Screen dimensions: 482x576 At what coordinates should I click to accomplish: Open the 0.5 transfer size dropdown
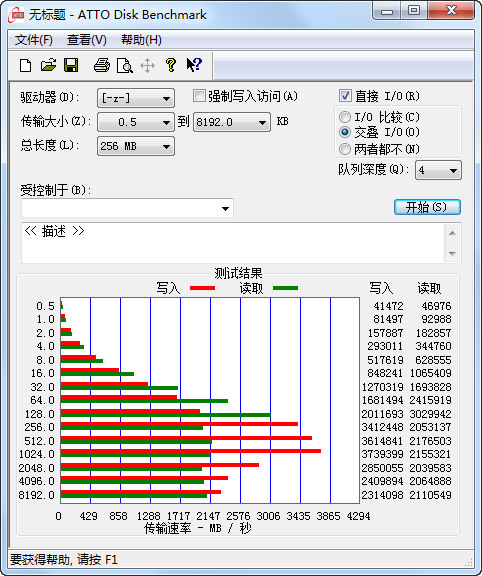136,122
